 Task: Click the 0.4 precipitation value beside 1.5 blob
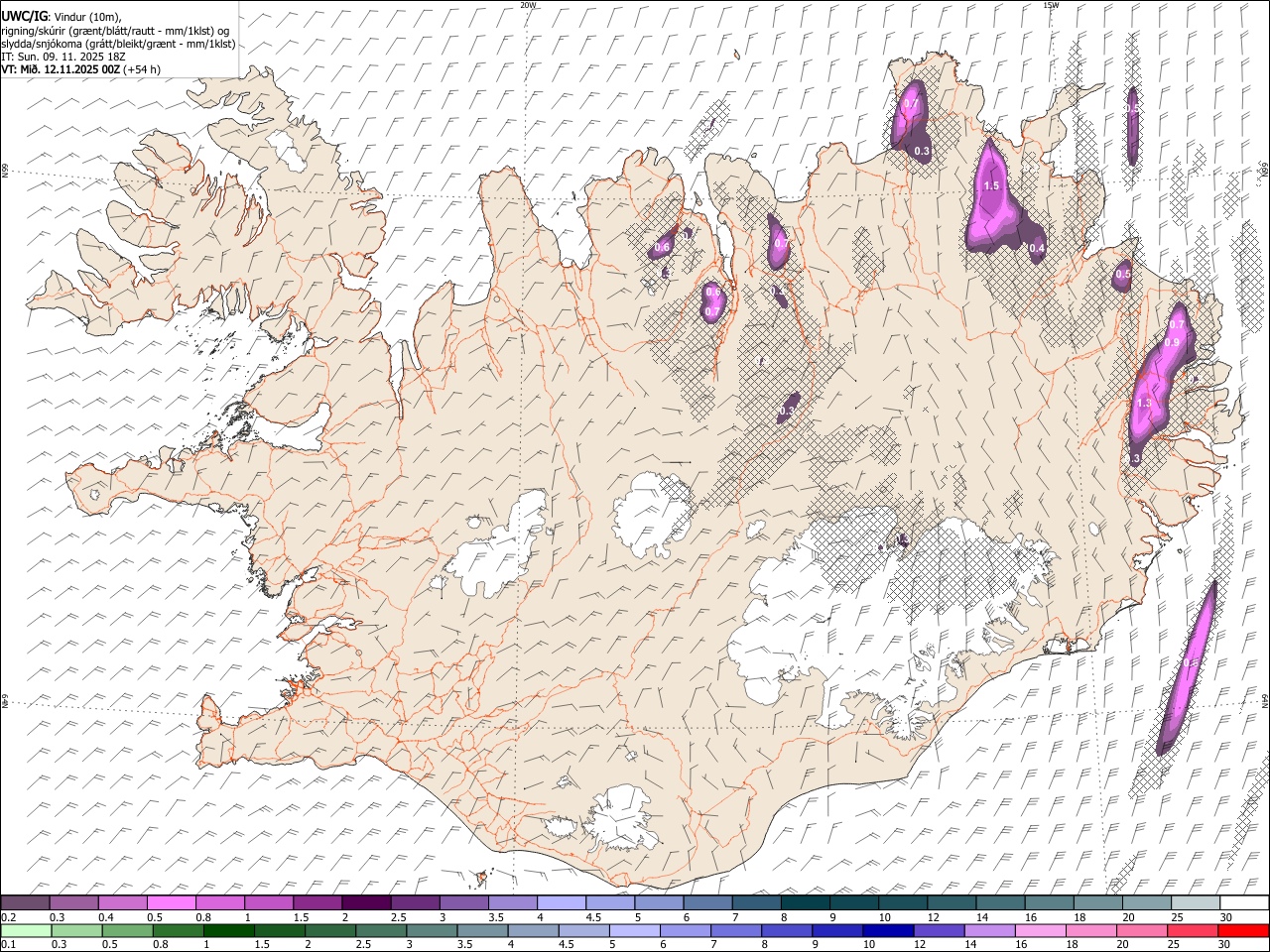(1037, 248)
